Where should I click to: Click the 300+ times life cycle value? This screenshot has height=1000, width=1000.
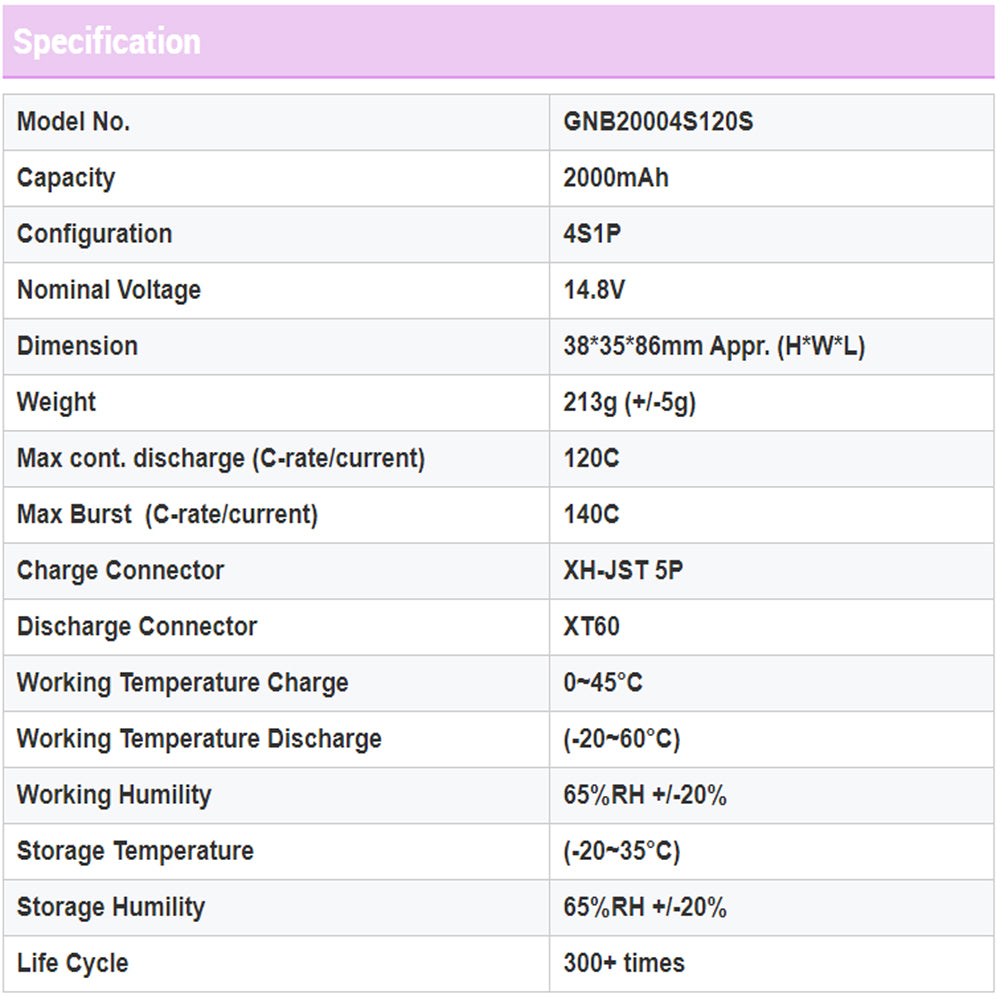[x=624, y=963]
